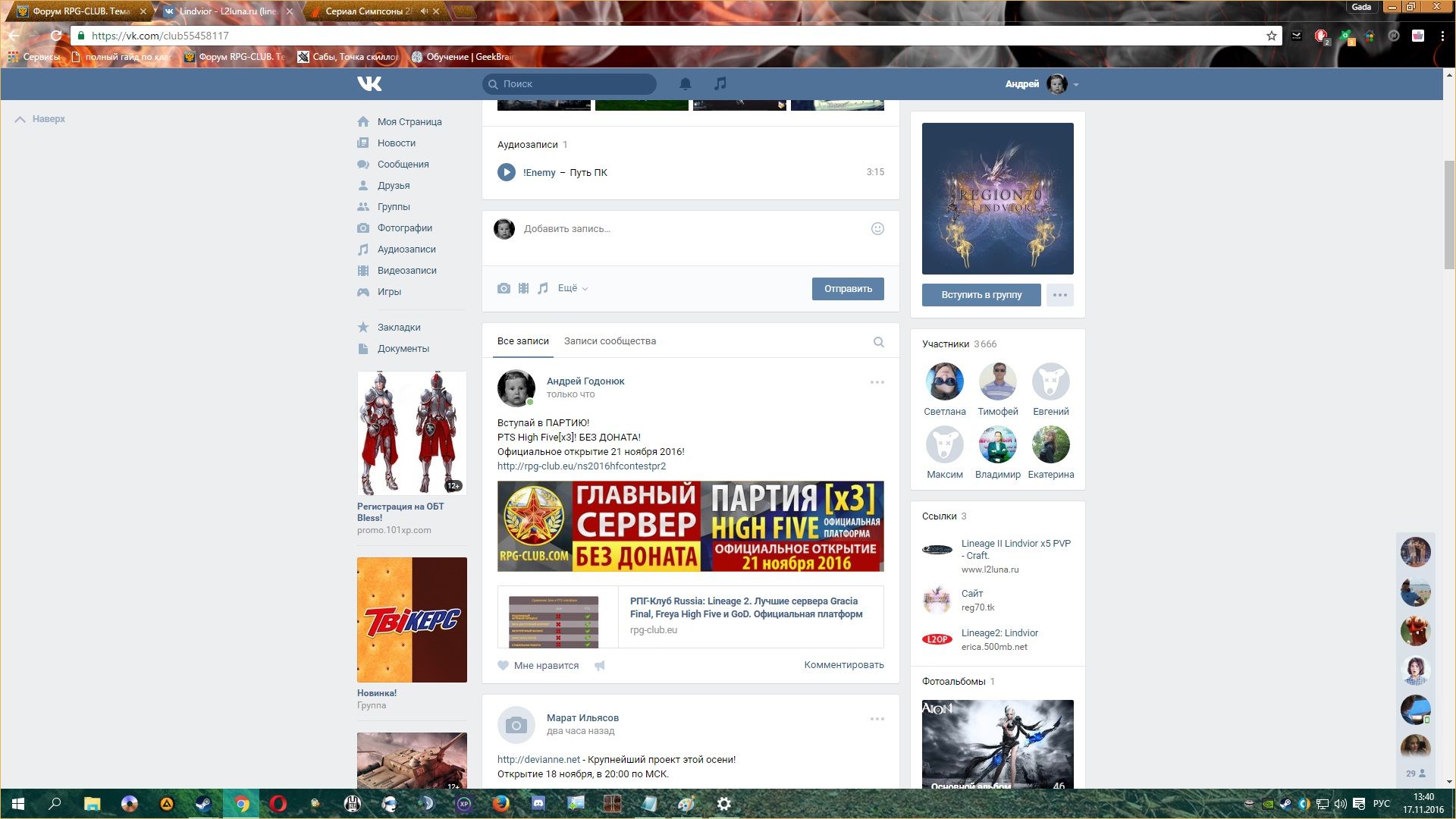The image size is (1456, 819).
Task: Open the Твікерс Новинка advertisement
Action: pos(412,620)
